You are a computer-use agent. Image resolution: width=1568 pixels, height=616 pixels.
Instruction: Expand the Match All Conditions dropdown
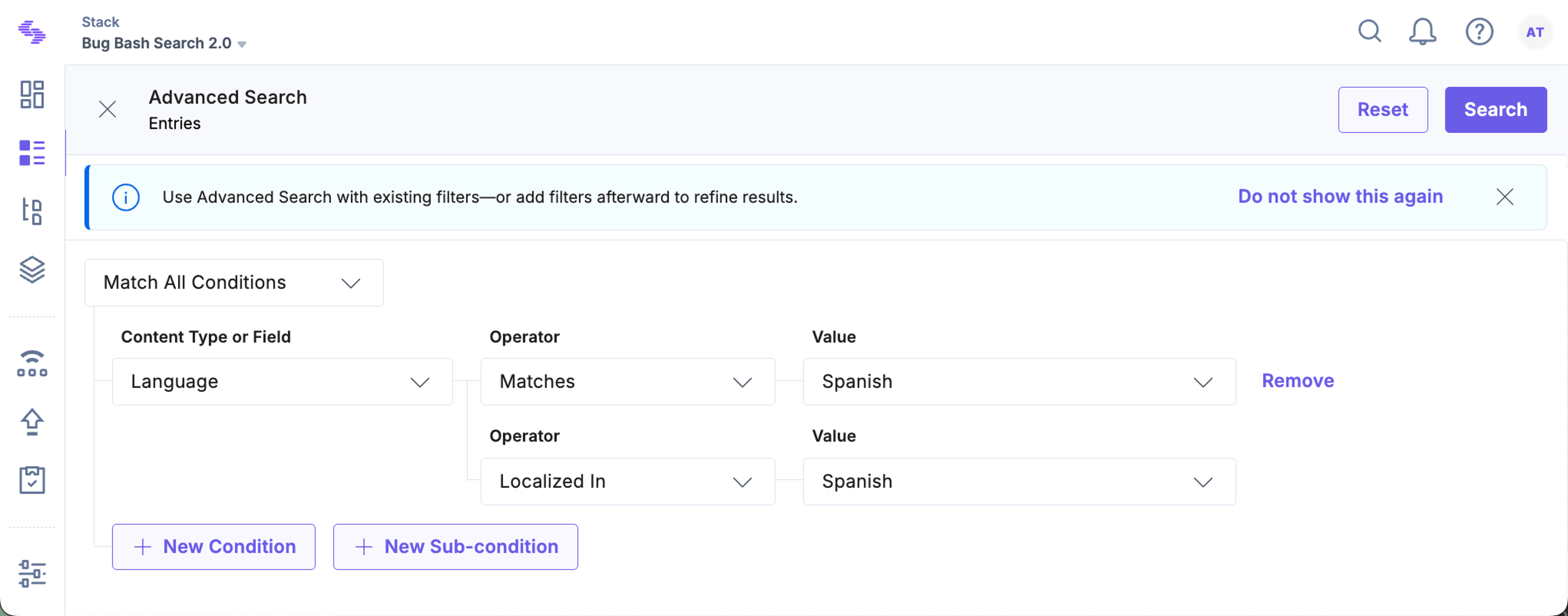click(234, 282)
